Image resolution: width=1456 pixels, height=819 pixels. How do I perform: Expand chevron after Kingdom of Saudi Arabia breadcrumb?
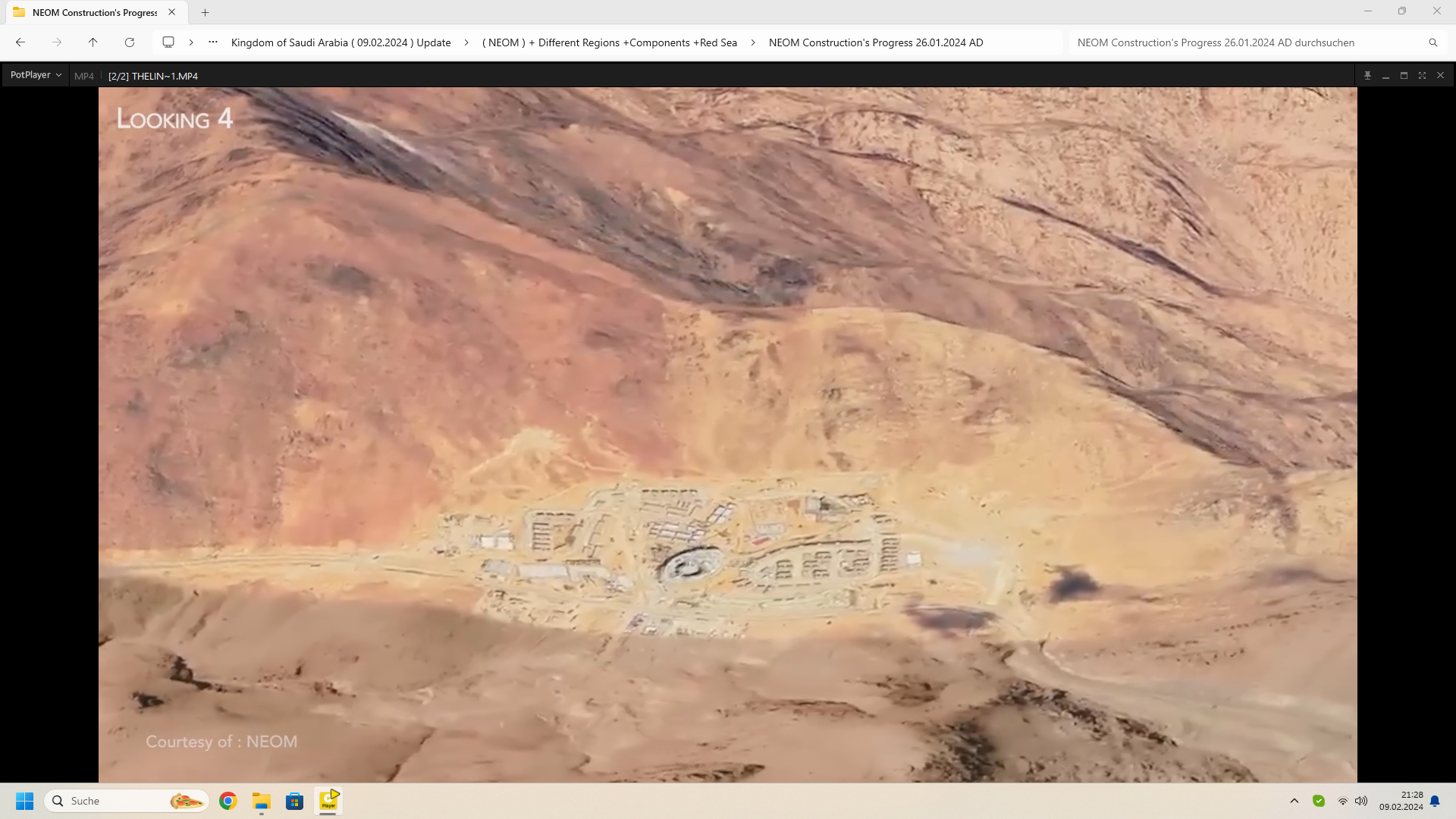[466, 42]
